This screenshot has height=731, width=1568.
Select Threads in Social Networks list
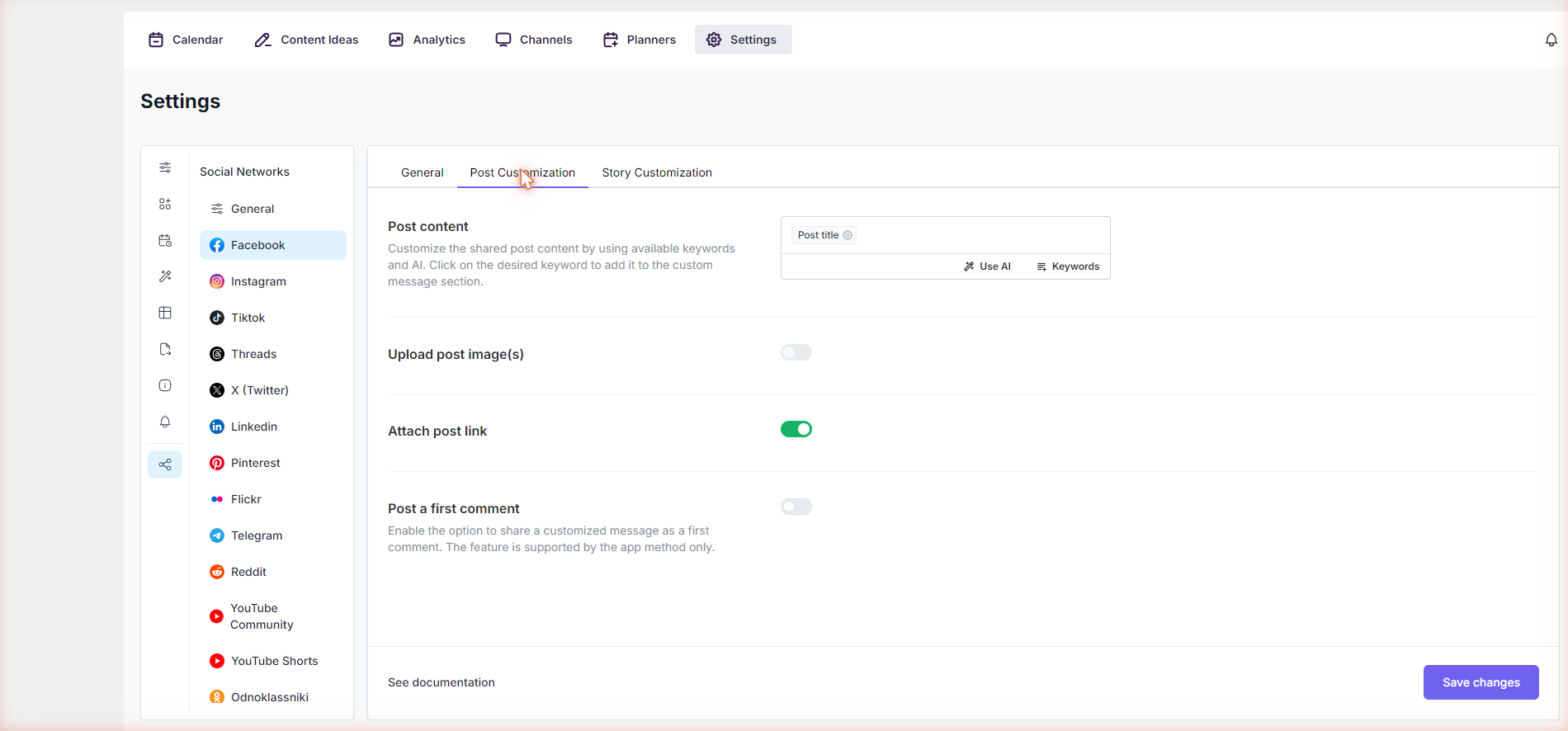pyautogui.click(x=272, y=354)
